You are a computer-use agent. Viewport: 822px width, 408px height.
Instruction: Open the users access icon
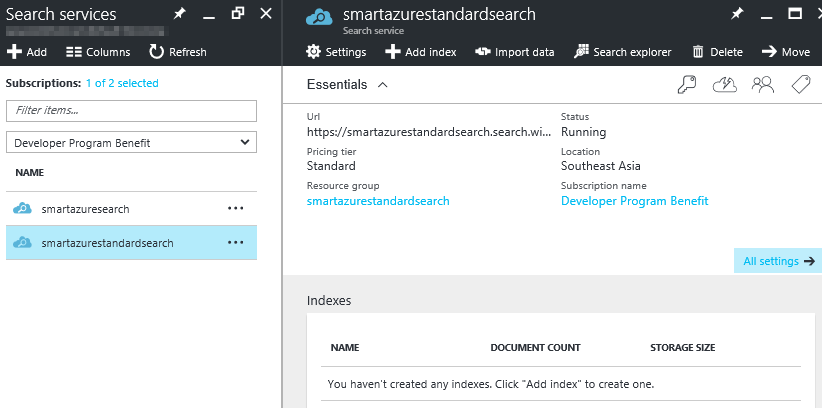[x=763, y=84]
